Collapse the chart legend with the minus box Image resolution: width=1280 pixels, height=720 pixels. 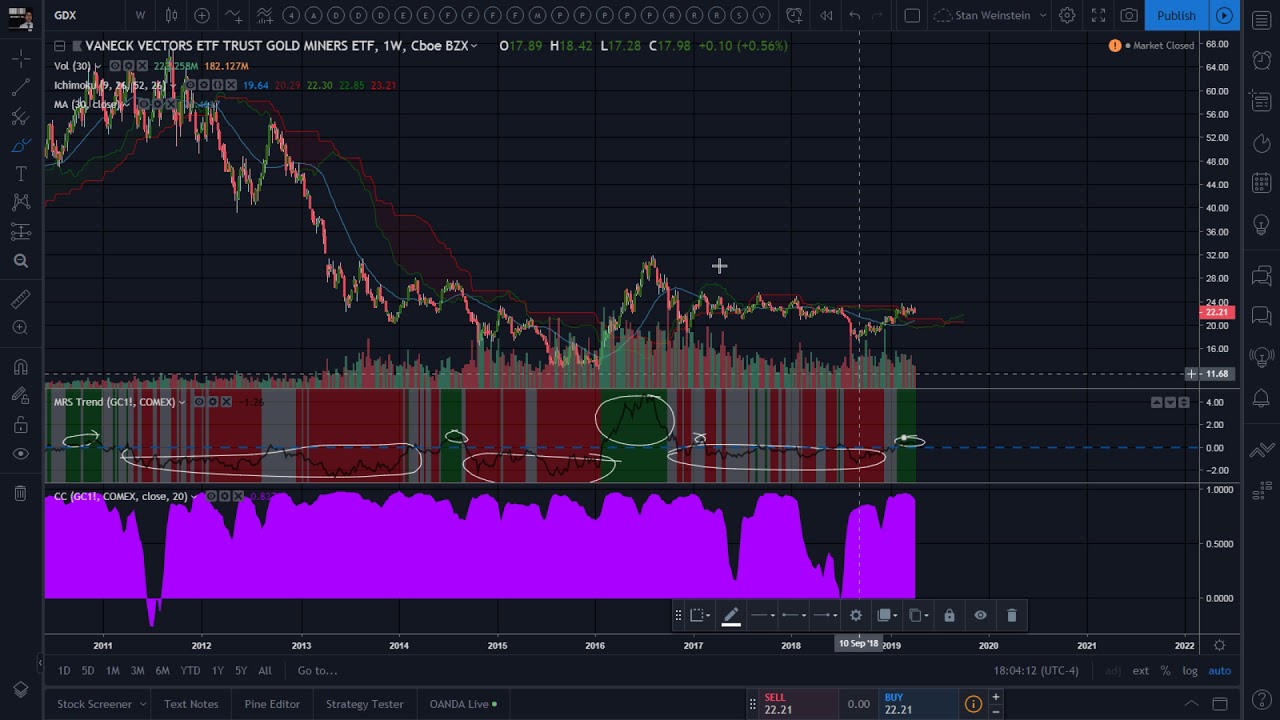click(60, 46)
